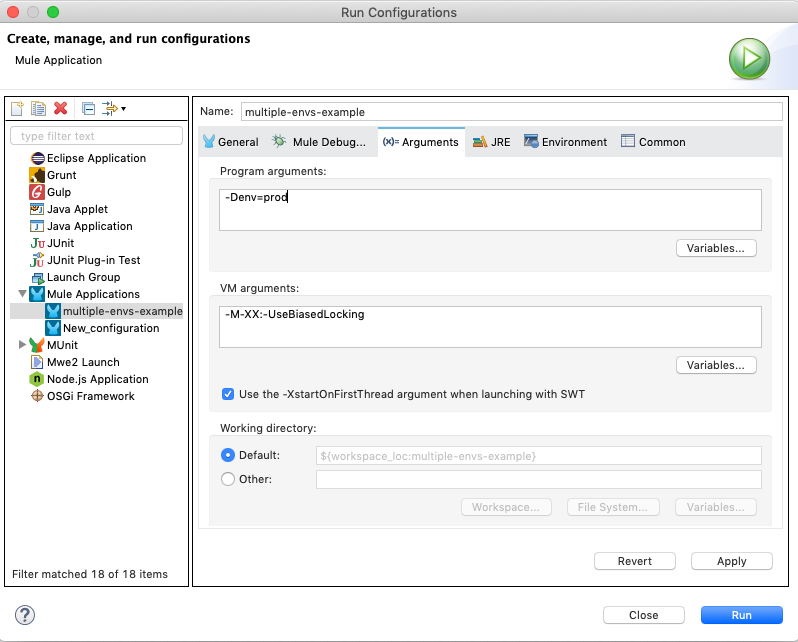Click the Name text field
This screenshot has height=642, width=798.
coord(510,112)
